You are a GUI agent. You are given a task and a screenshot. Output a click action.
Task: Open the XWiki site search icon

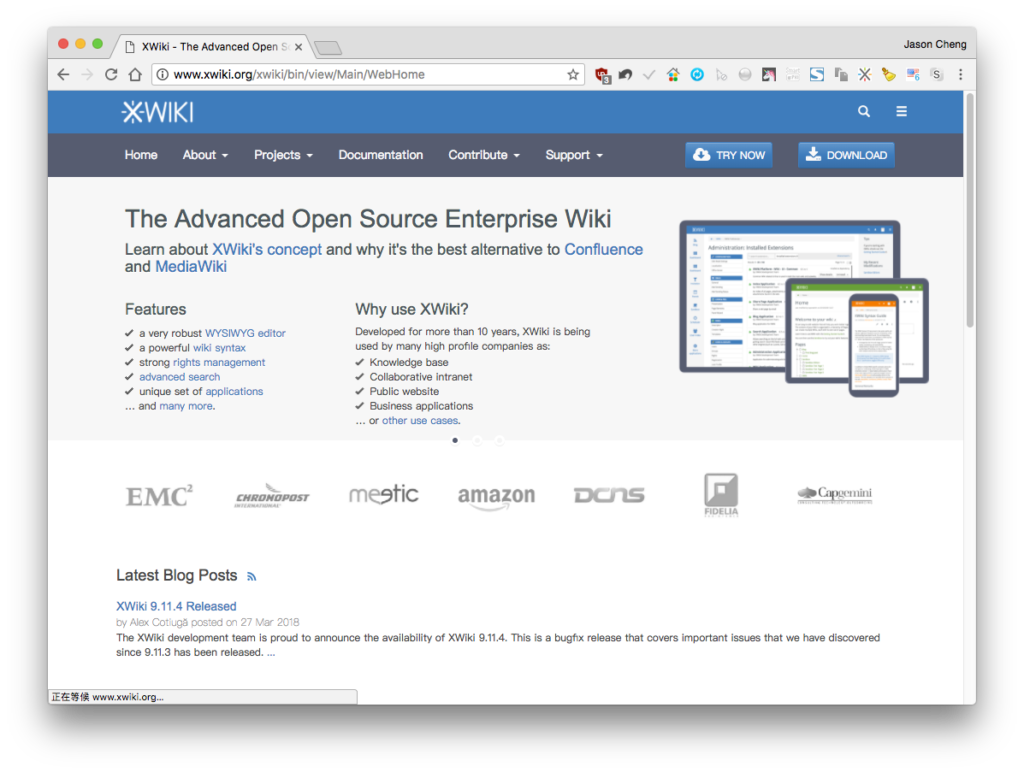pyautogui.click(x=863, y=112)
